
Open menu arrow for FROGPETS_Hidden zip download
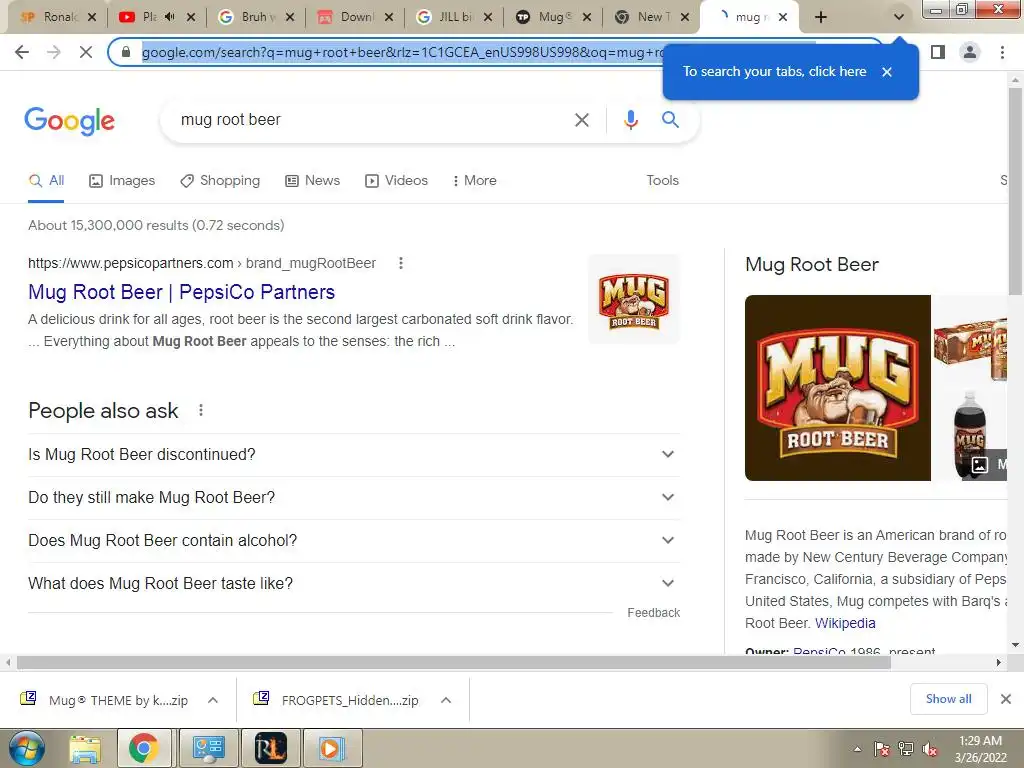click(x=446, y=700)
